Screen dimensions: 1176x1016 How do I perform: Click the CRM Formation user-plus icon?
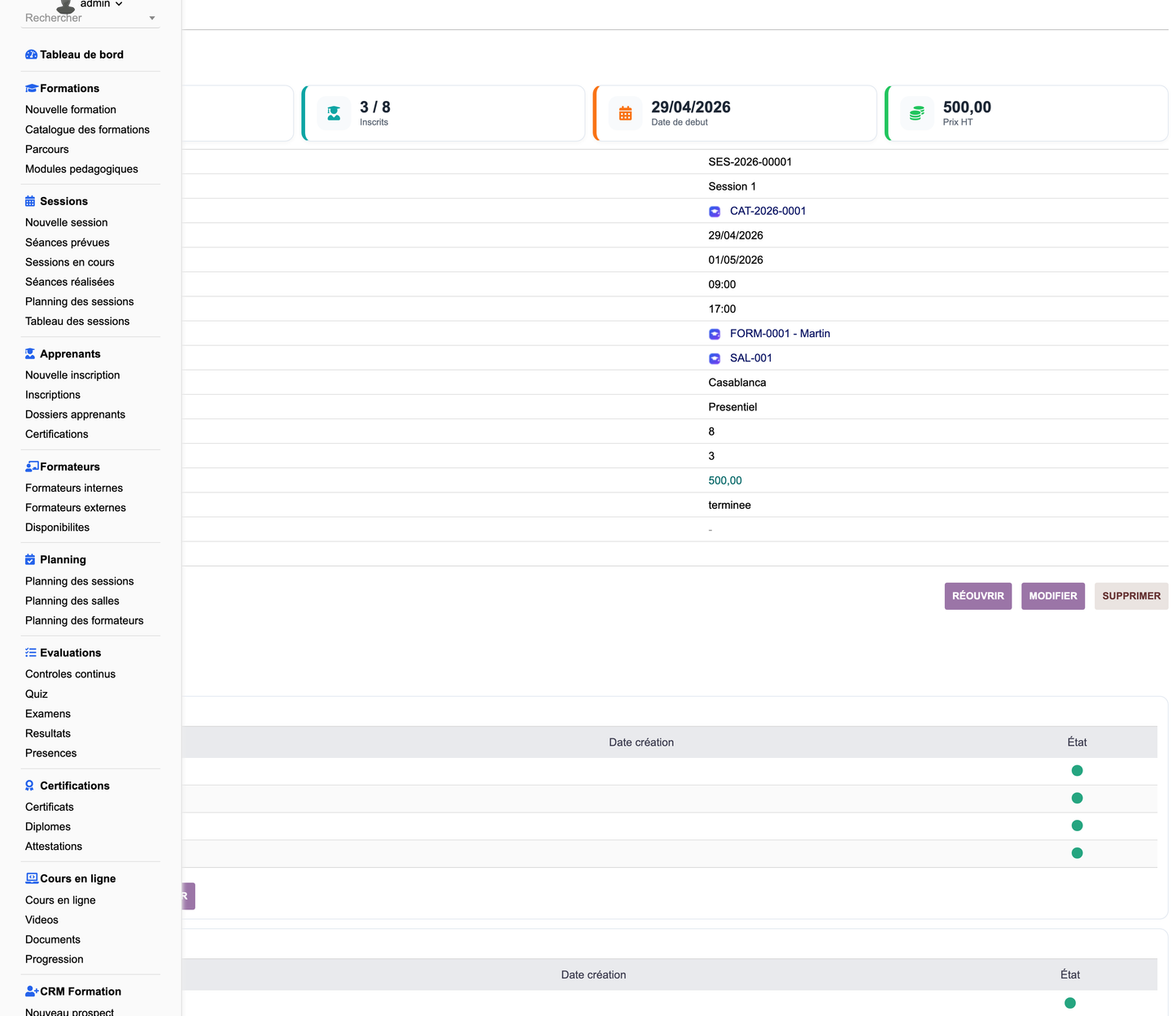tap(32, 991)
